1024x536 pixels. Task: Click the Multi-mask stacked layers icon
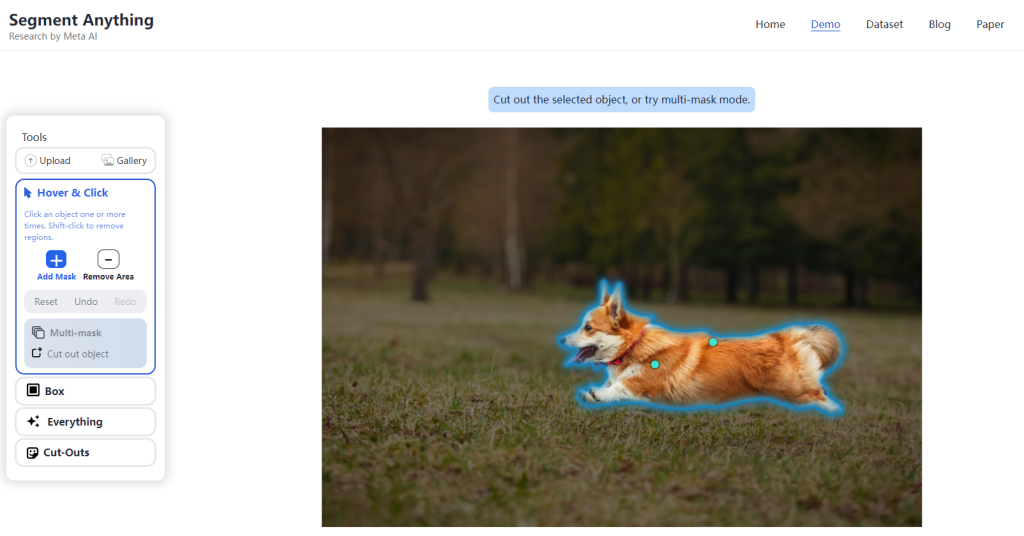tap(38, 332)
